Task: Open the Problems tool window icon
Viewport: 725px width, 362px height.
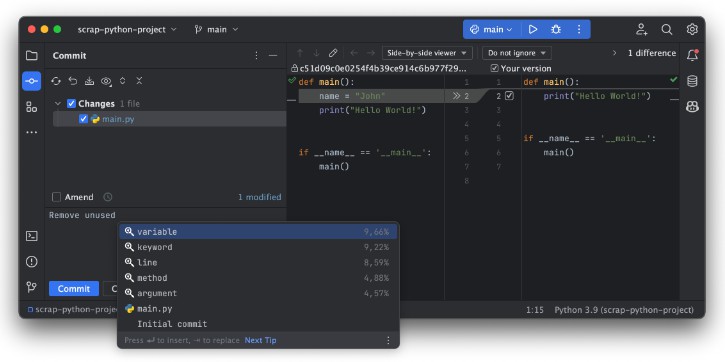Action: [31, 262]
